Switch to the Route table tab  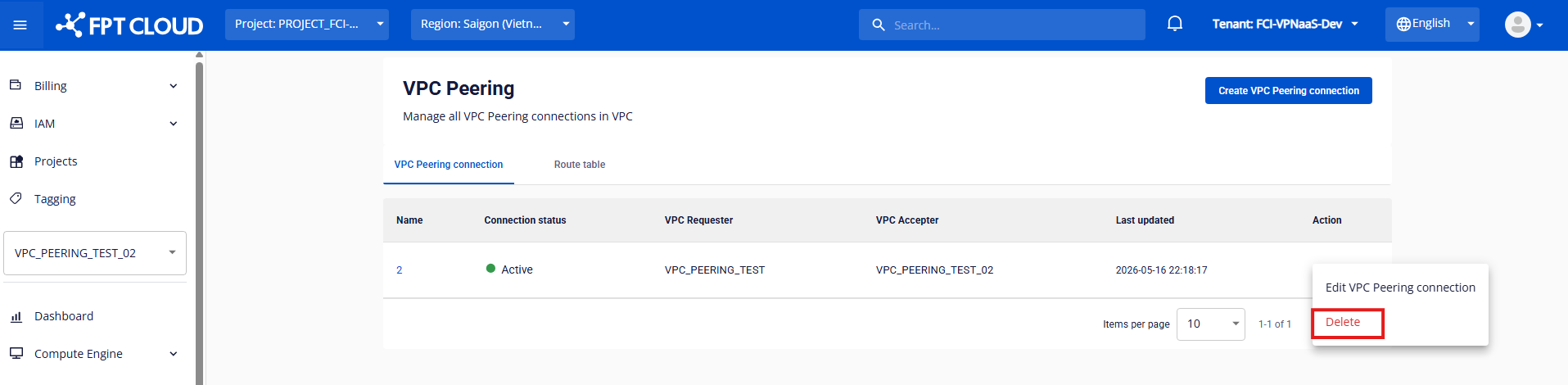click(x=580, y=165)
